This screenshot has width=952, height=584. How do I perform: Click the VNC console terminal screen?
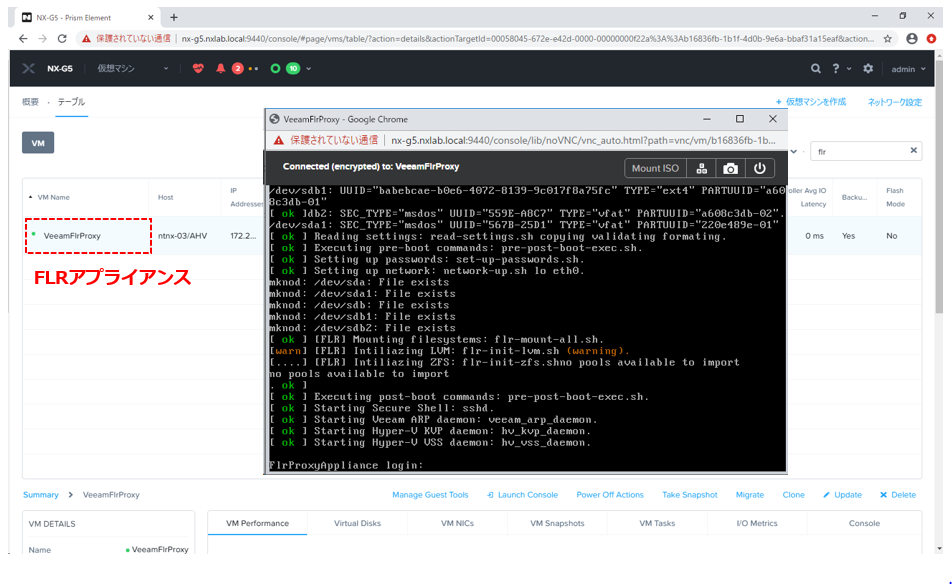[x=526, y=328]
